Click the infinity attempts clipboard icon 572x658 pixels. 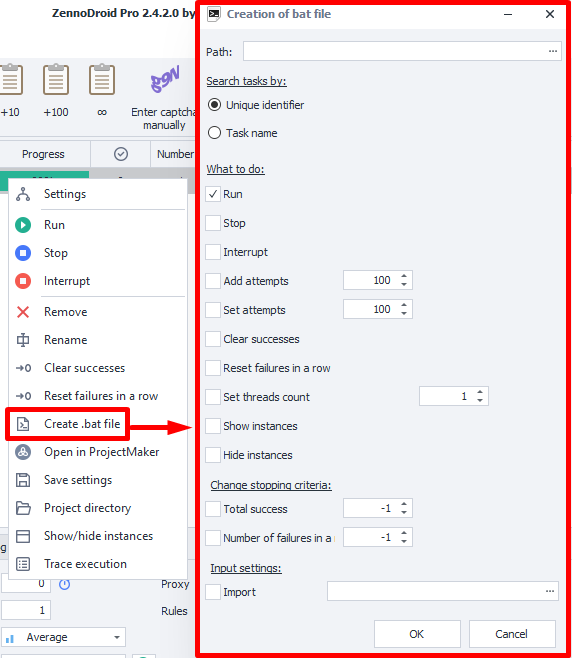click(102, 80)
